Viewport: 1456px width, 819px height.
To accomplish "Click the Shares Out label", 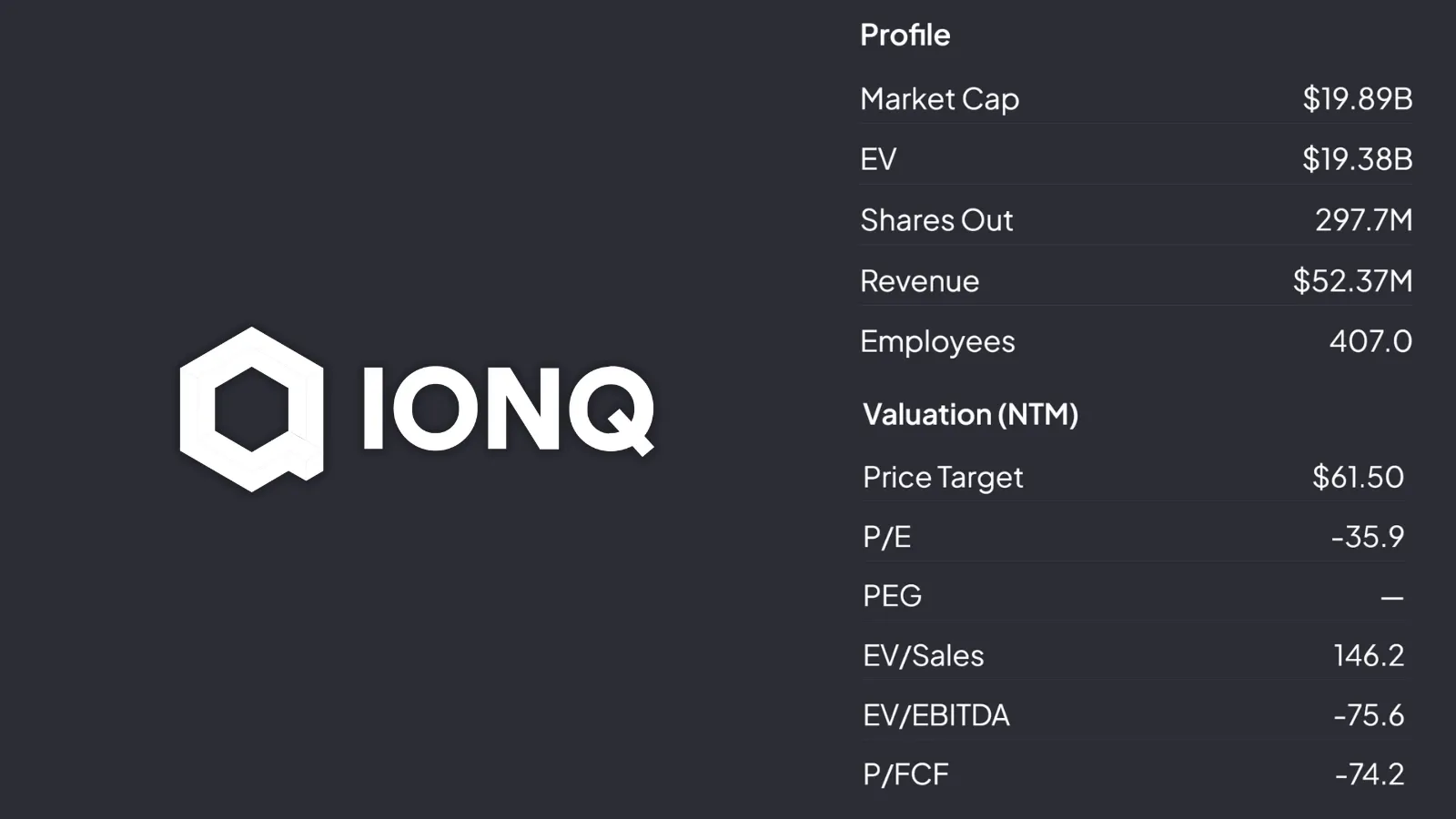I will [x=936, y=220].
